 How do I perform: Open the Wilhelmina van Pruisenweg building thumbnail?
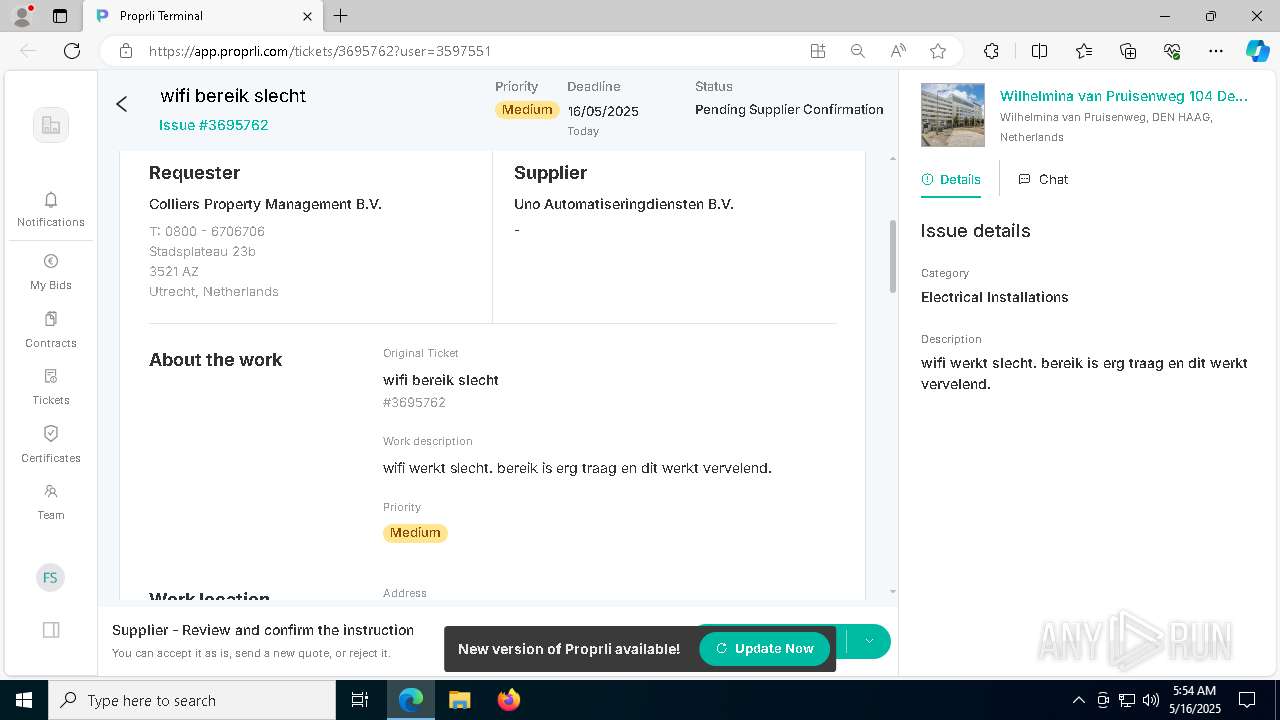click(953, 115)
